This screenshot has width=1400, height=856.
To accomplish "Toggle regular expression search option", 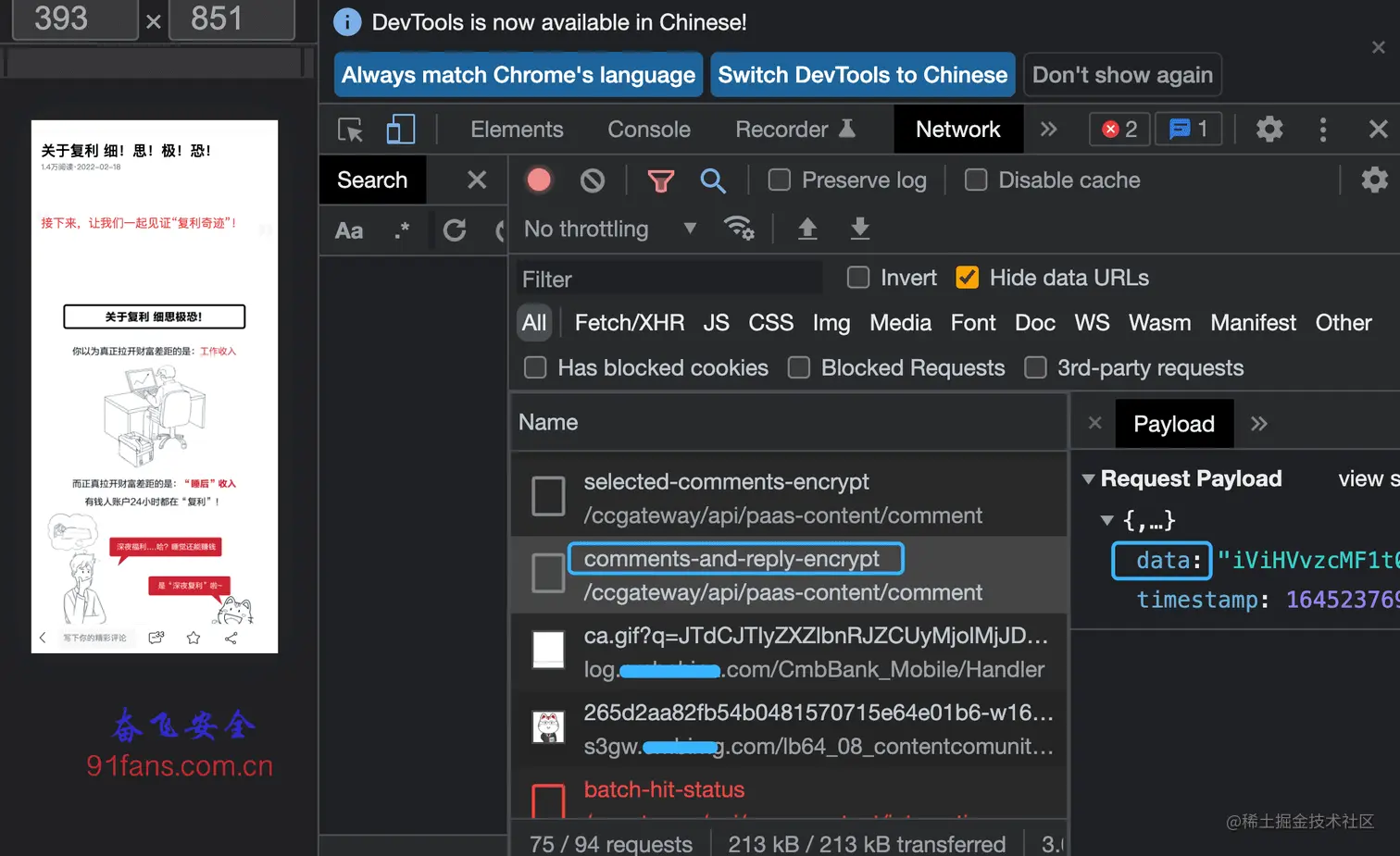I will (402, 230).
